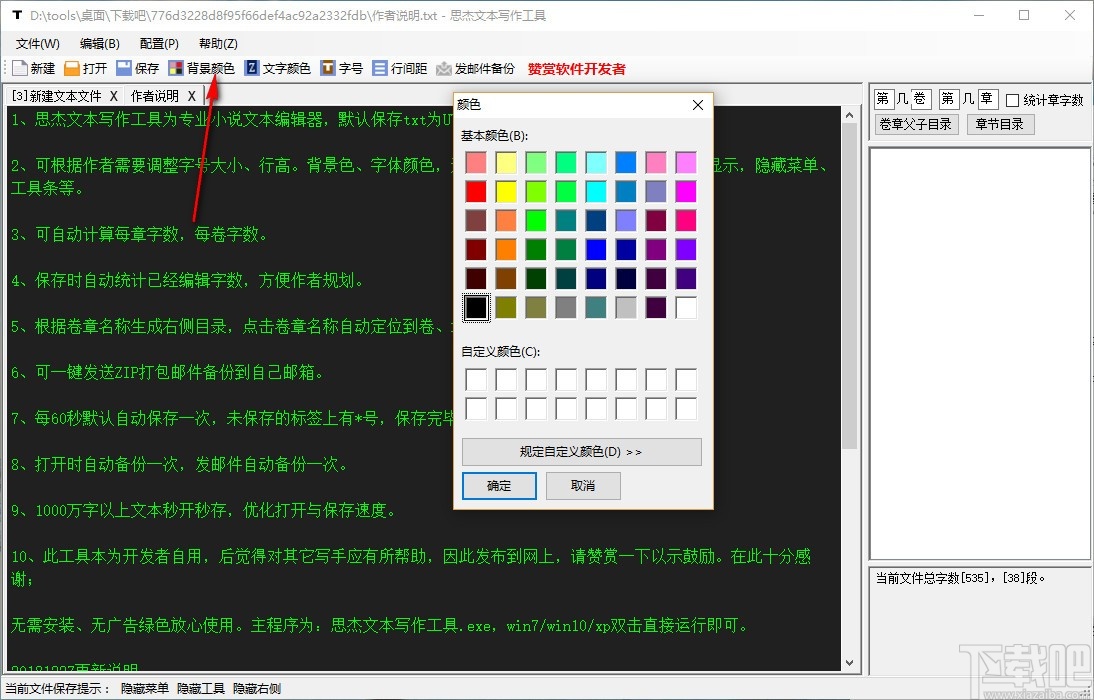The image size is (1094, 700).
Task: Select the magenta swatch in second row
Action: pos(686,191)
